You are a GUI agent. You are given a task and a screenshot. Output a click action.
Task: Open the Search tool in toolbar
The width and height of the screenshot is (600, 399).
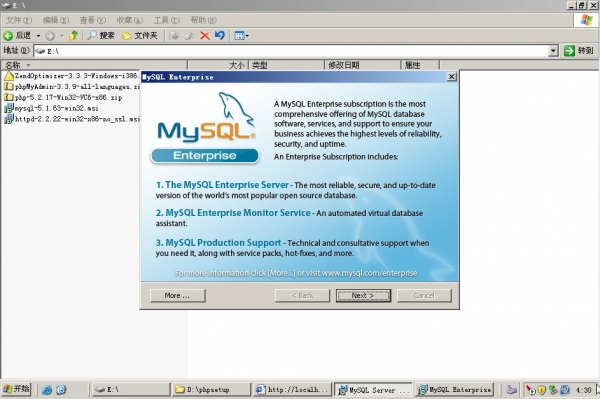click(101, 36)
